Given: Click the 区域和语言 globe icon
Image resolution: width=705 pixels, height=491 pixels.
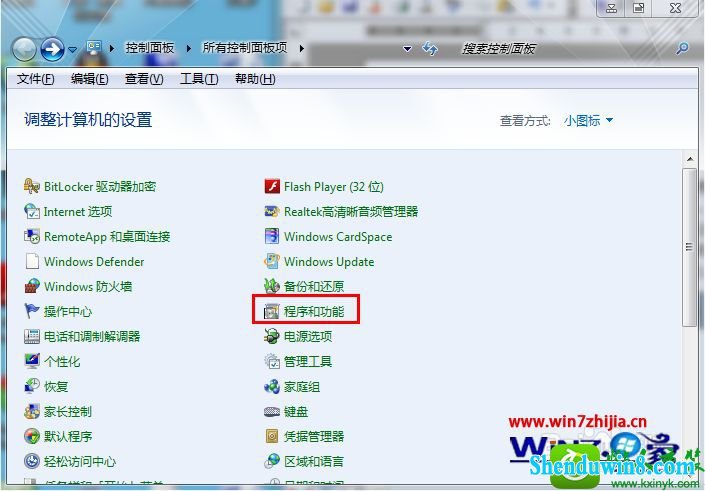Looking at the screenshot, I should point(272,461).
